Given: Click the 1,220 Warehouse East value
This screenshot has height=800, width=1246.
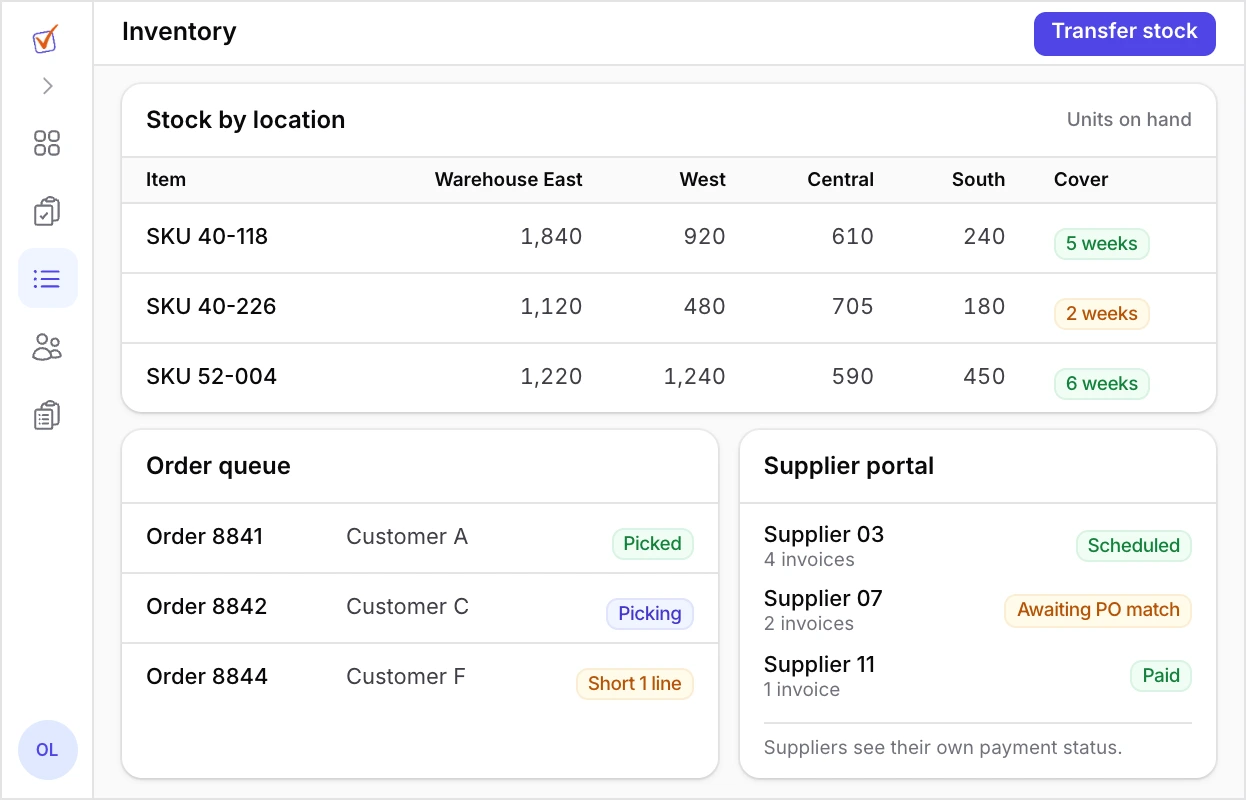Looking at the screenshot, I should coord(551,377).
